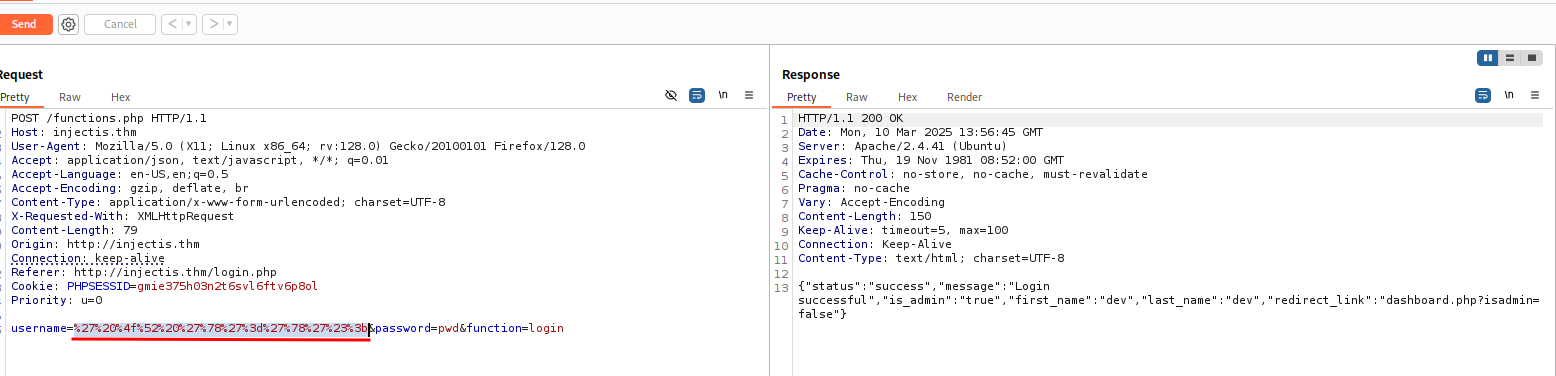Click the User-Agent header line

pyautogui.click(x=298, y=146)
